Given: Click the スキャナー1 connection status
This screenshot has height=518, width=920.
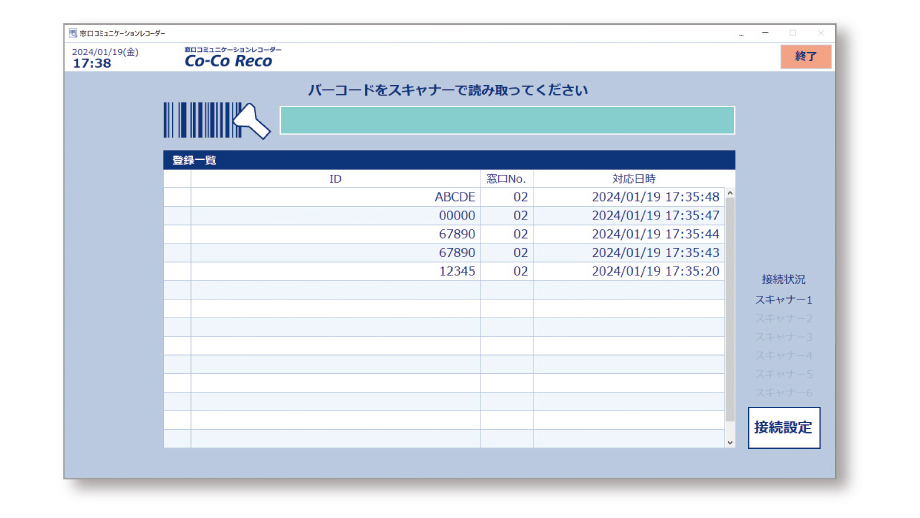Looking at the screenshot, I should [x=783, y=299].
